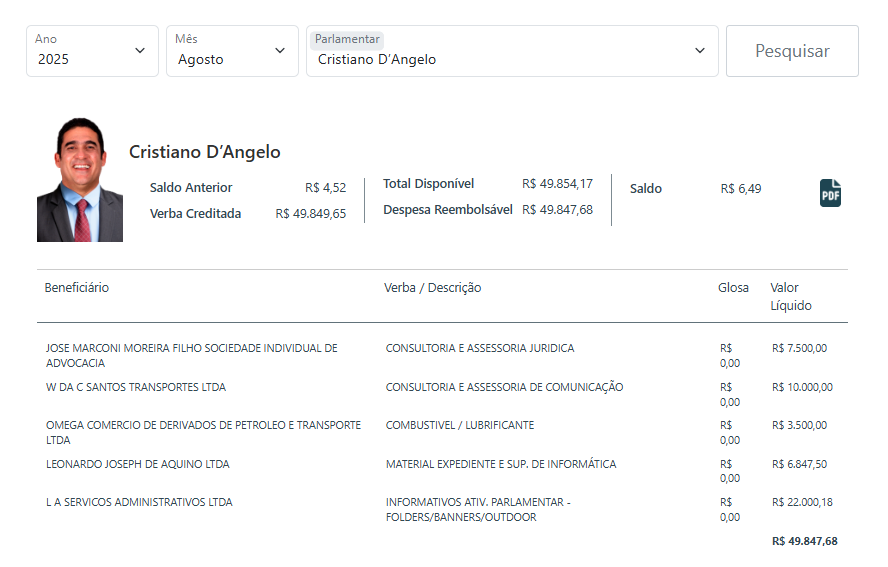Open the Ano year dropdown

click(x=92, y=51)
